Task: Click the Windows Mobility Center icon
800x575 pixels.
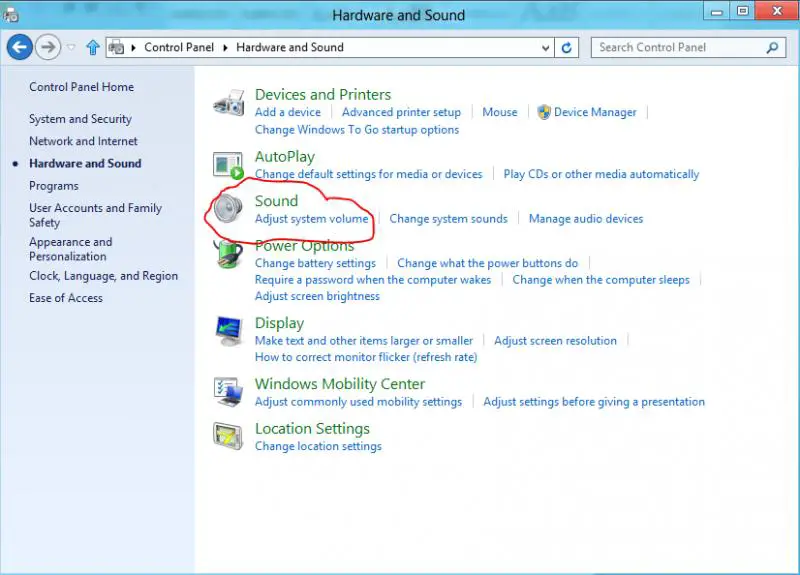Action: [228, 392]
